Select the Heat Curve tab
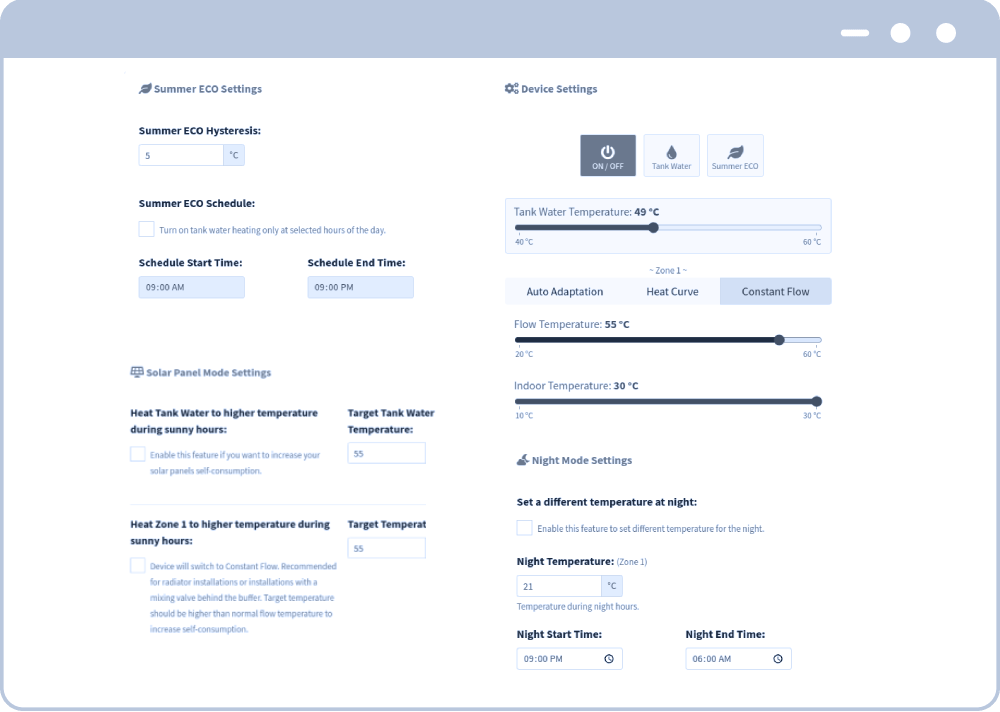Screen dimensions: 1000x712 (x=672, y=292)
